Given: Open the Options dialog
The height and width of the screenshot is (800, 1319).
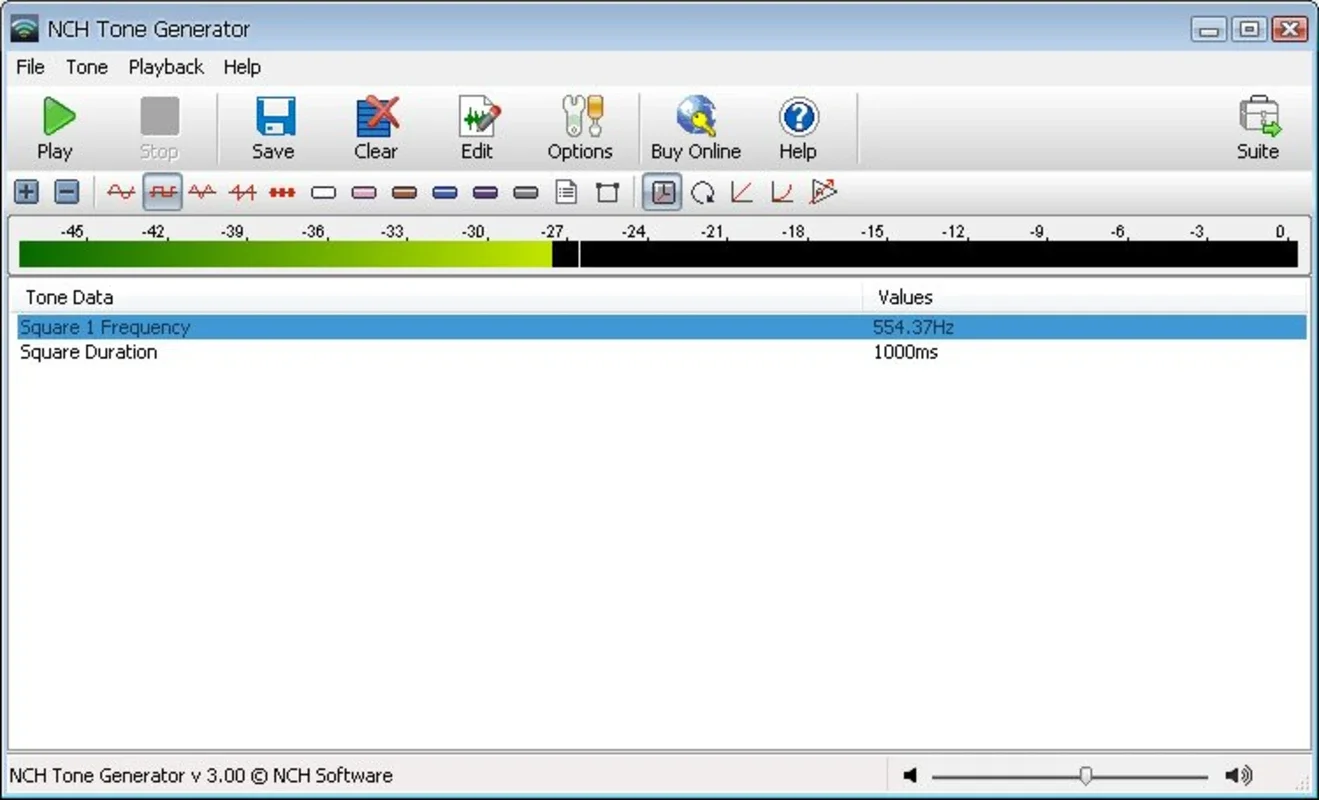Looking at the screenshot, I should click(580, 128).
